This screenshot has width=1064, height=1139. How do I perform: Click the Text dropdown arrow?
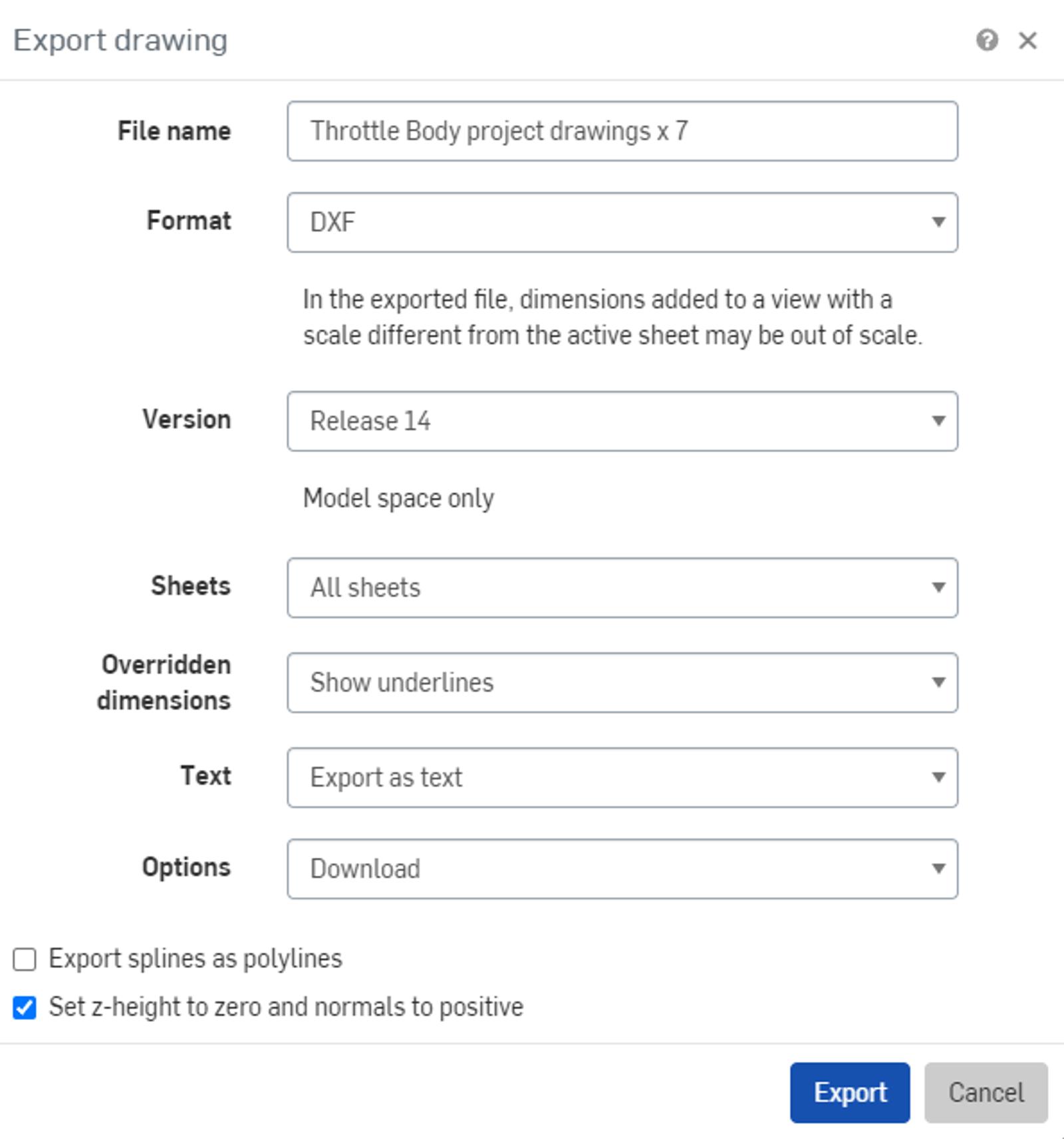[x=938, y=777]
